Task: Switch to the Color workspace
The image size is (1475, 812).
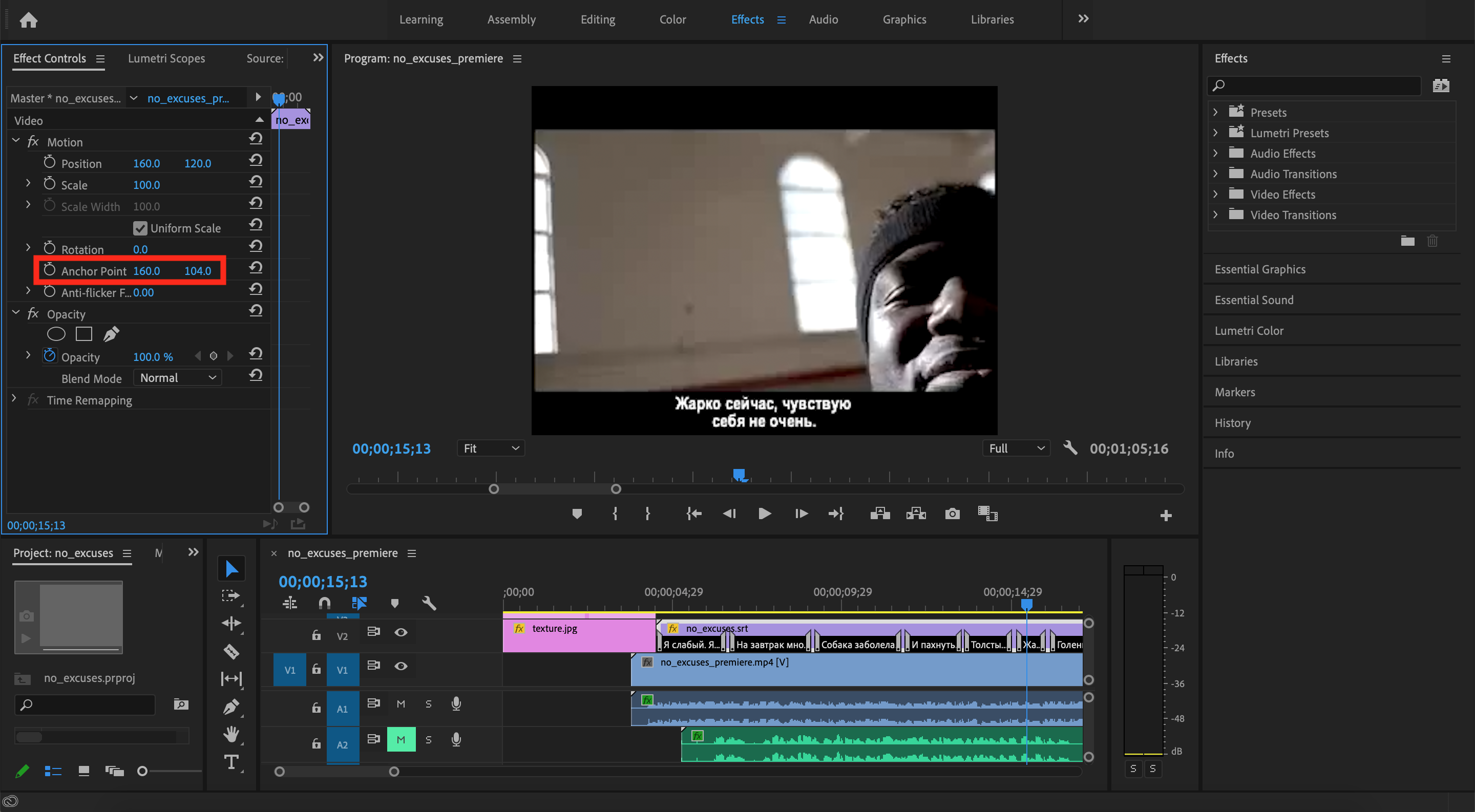Action: (x=672, y=19)
